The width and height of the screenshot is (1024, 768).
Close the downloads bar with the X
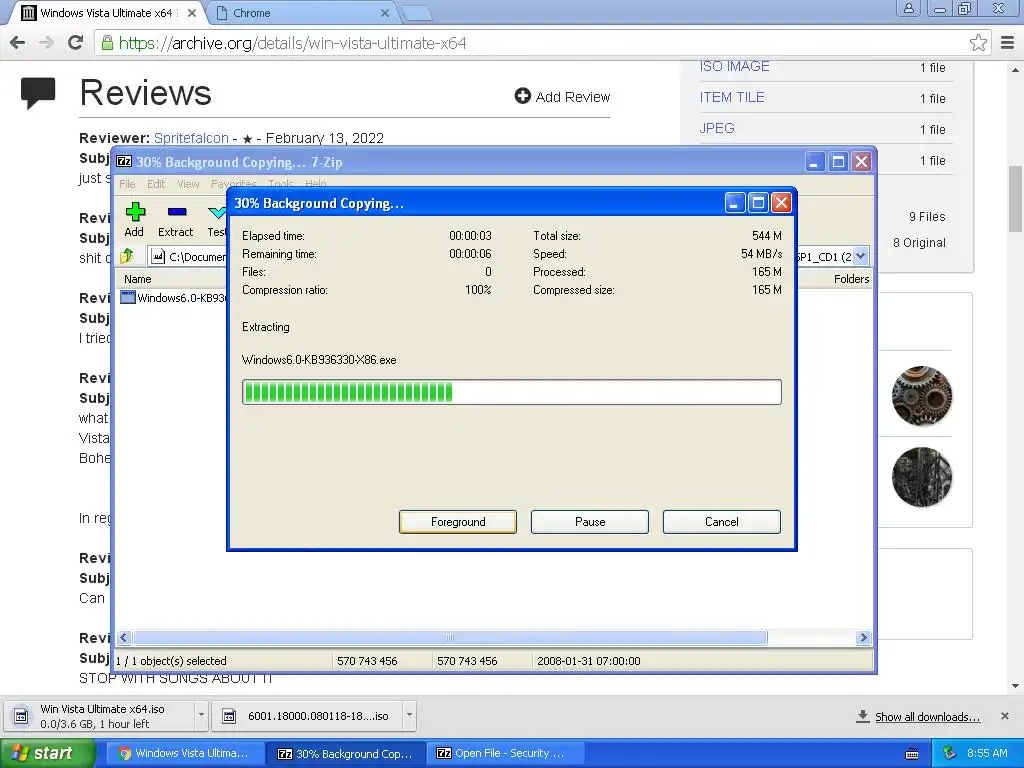[x=1005, y=716]
